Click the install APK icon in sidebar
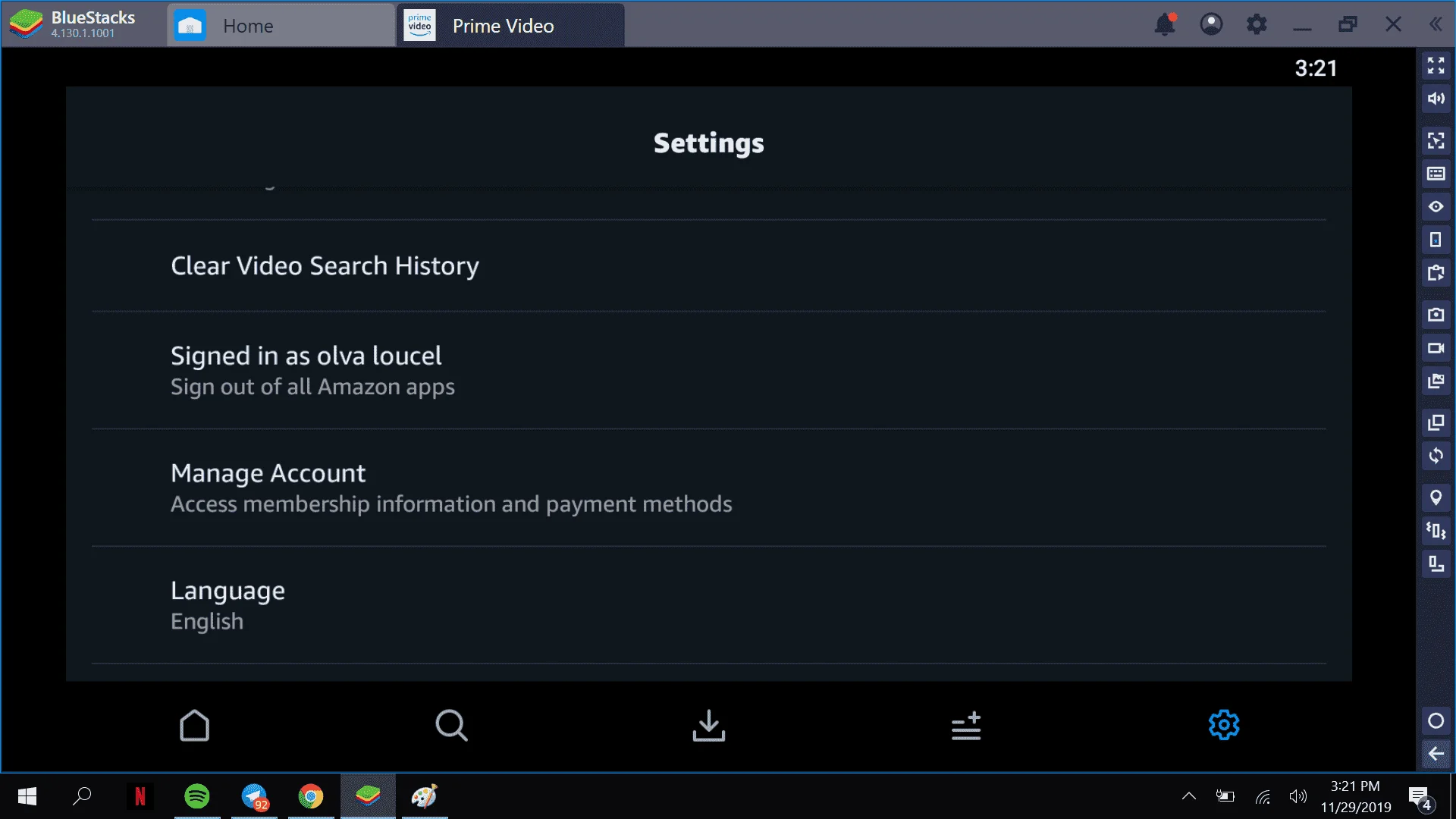Image resolution: width=1456 pixels, height=819 pixels. pos(1436,273)
